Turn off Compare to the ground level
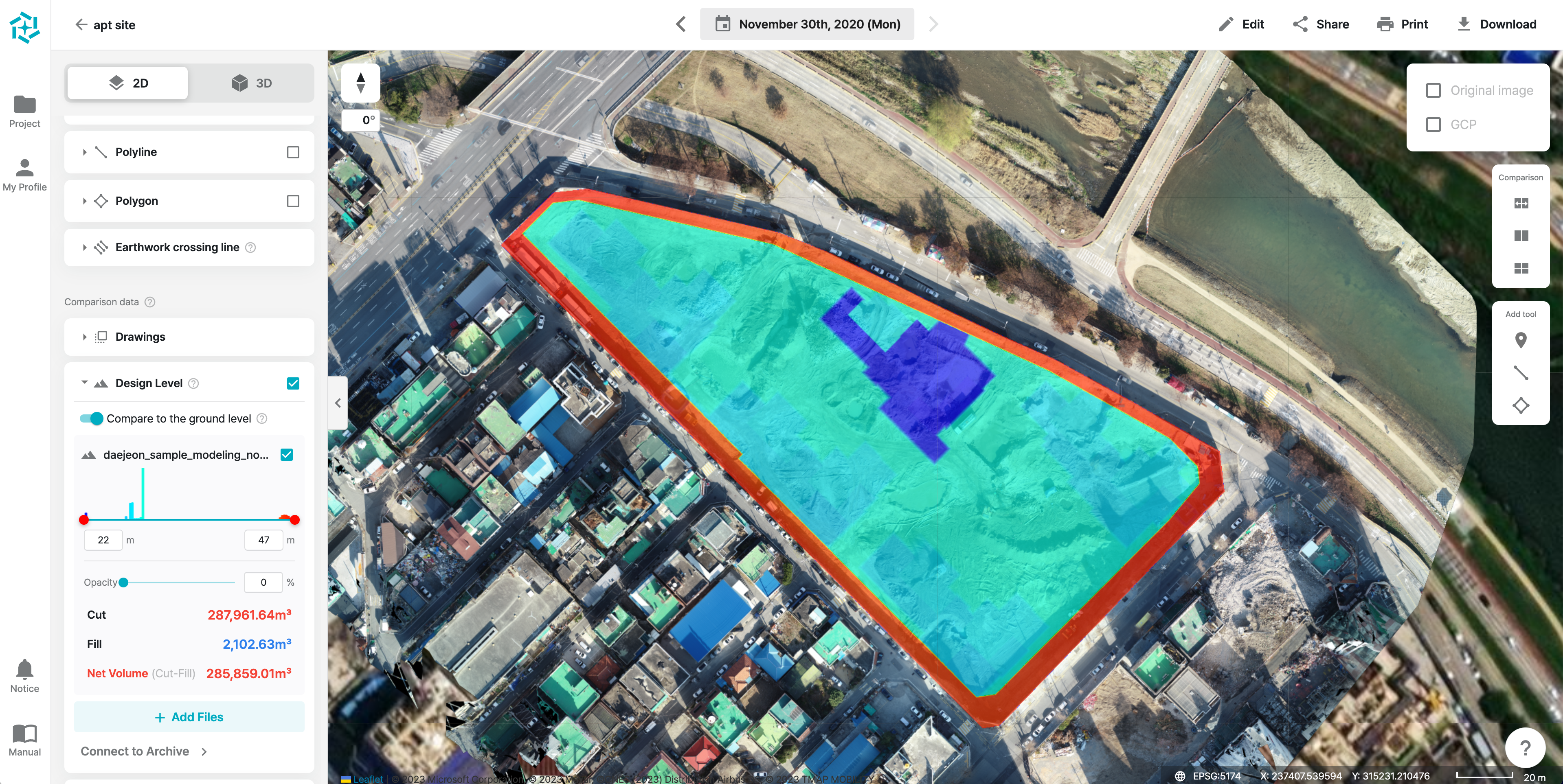This screenshot has width=1563, height=784. point(92,418)
